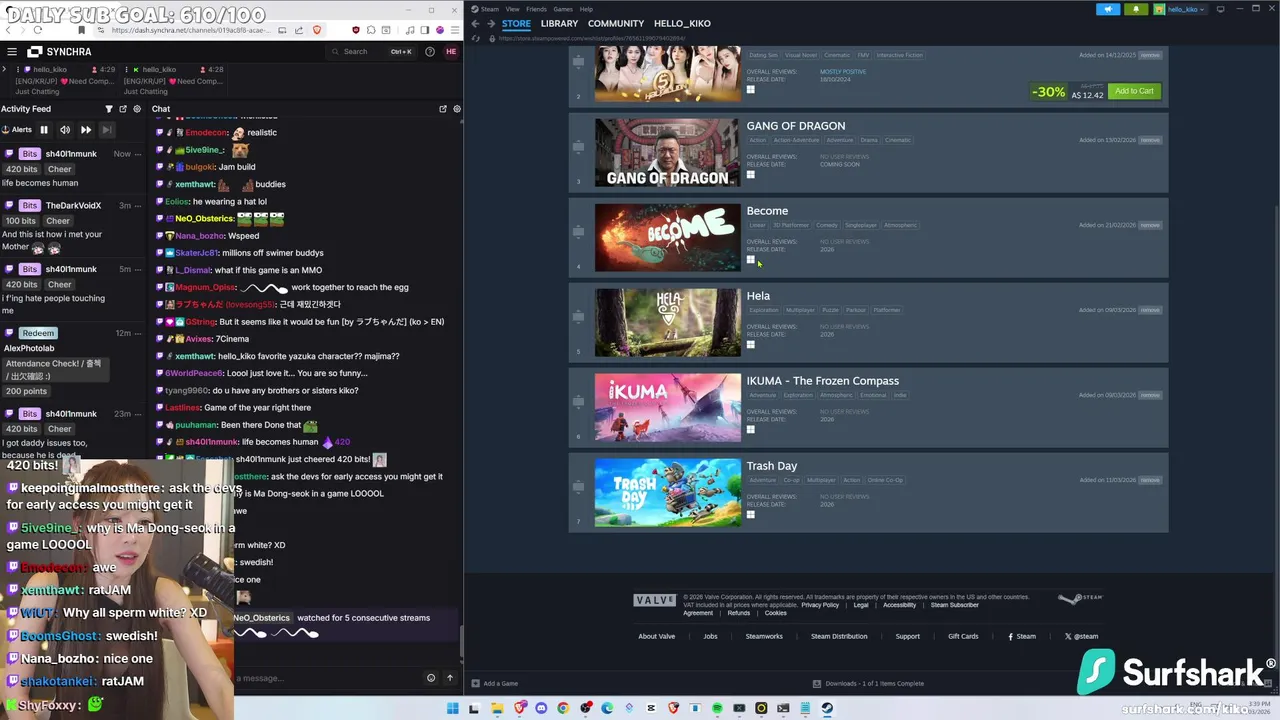The height and width of the screenshot is (720, 1280).
Task: Remove GANG OF DRAGON from wishlist
Action: (x=1150, y=140)
